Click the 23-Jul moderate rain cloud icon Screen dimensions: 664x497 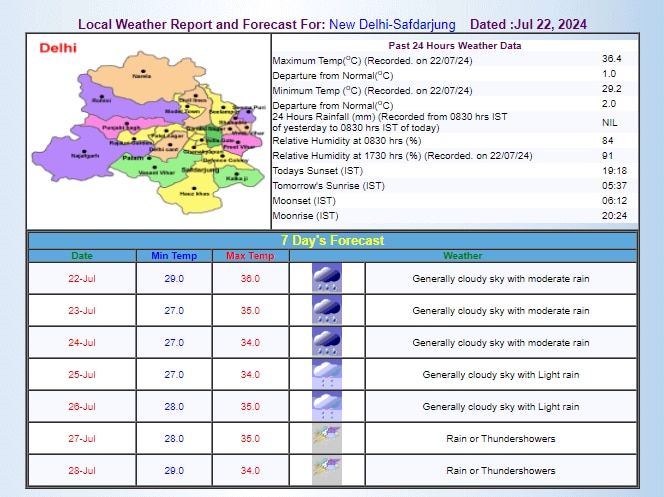(326, 310)
